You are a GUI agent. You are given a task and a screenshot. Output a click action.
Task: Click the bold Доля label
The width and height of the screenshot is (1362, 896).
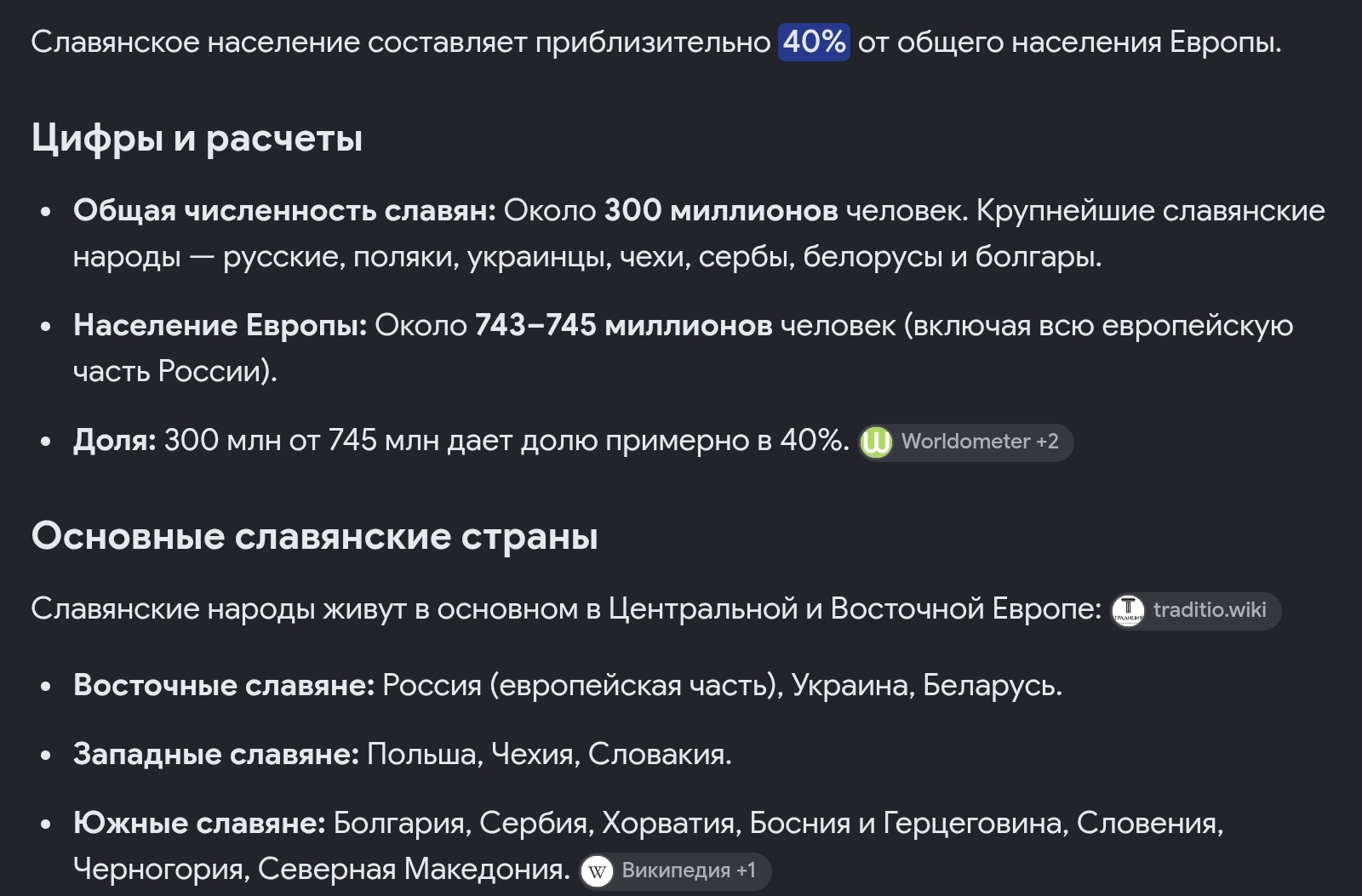coord(115,440)
